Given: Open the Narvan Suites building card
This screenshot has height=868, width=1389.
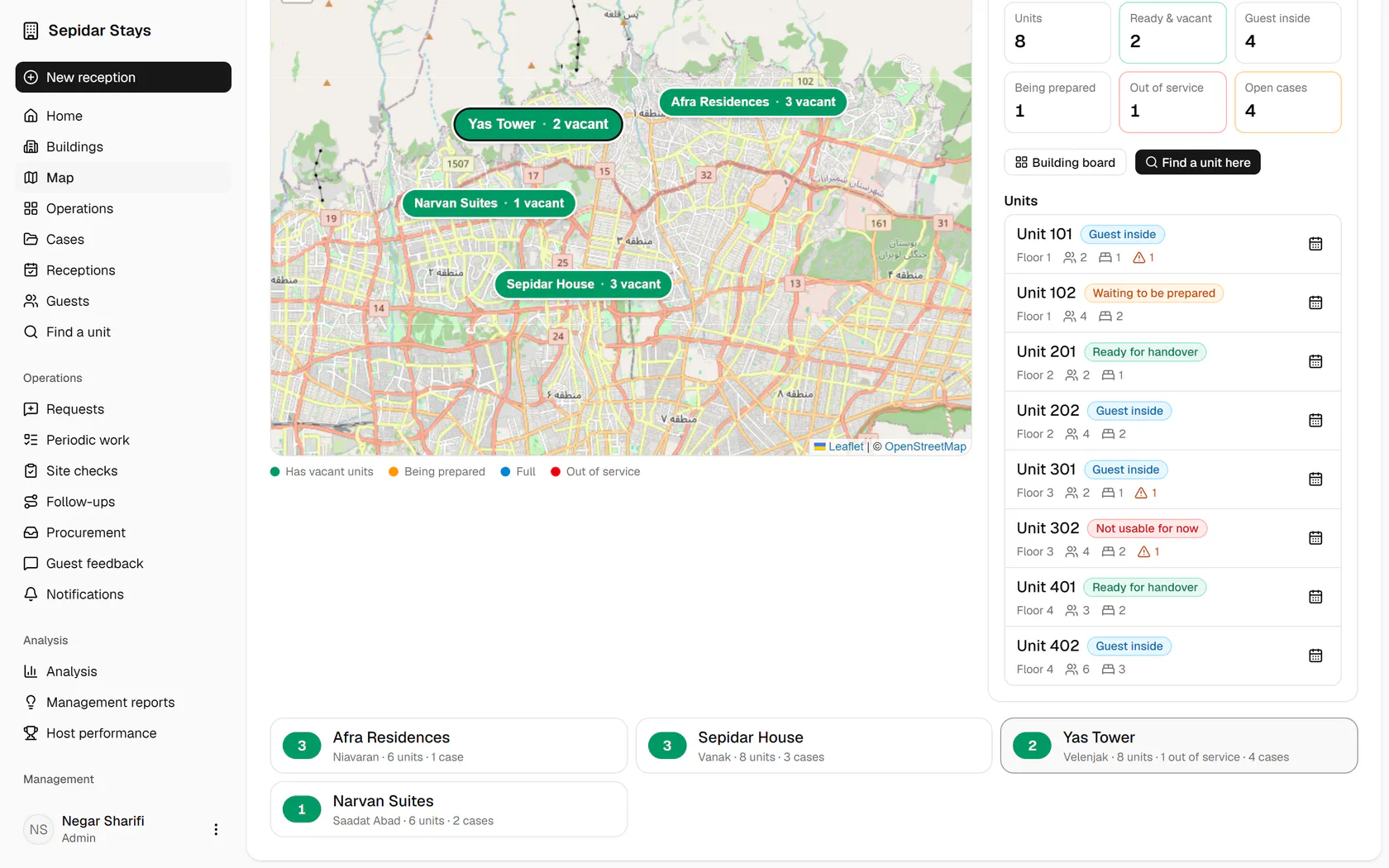Looking at the screenshot, I should click(449, 809).
